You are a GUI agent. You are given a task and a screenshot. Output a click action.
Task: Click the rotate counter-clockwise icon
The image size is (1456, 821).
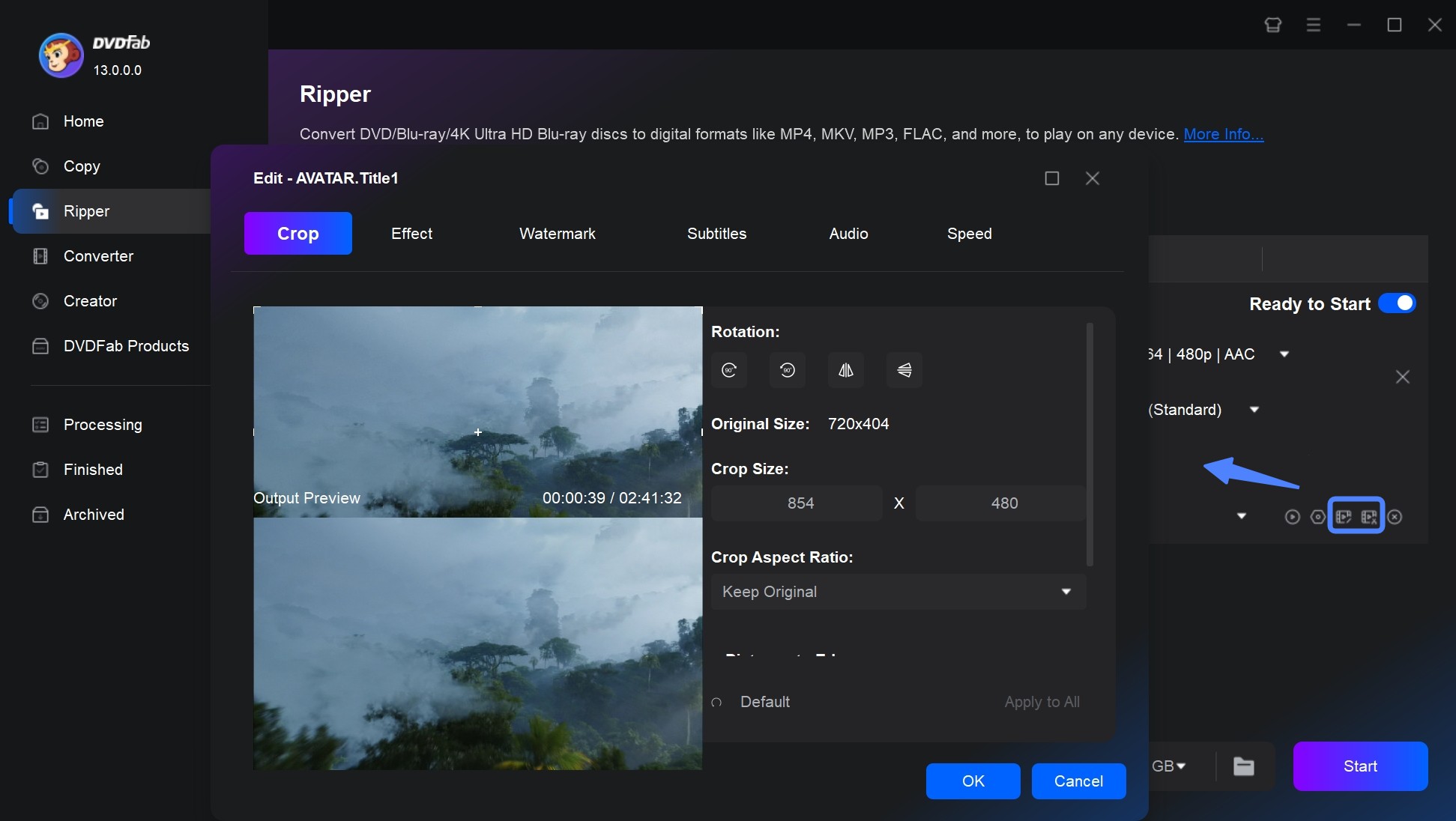tap(786, 369)
